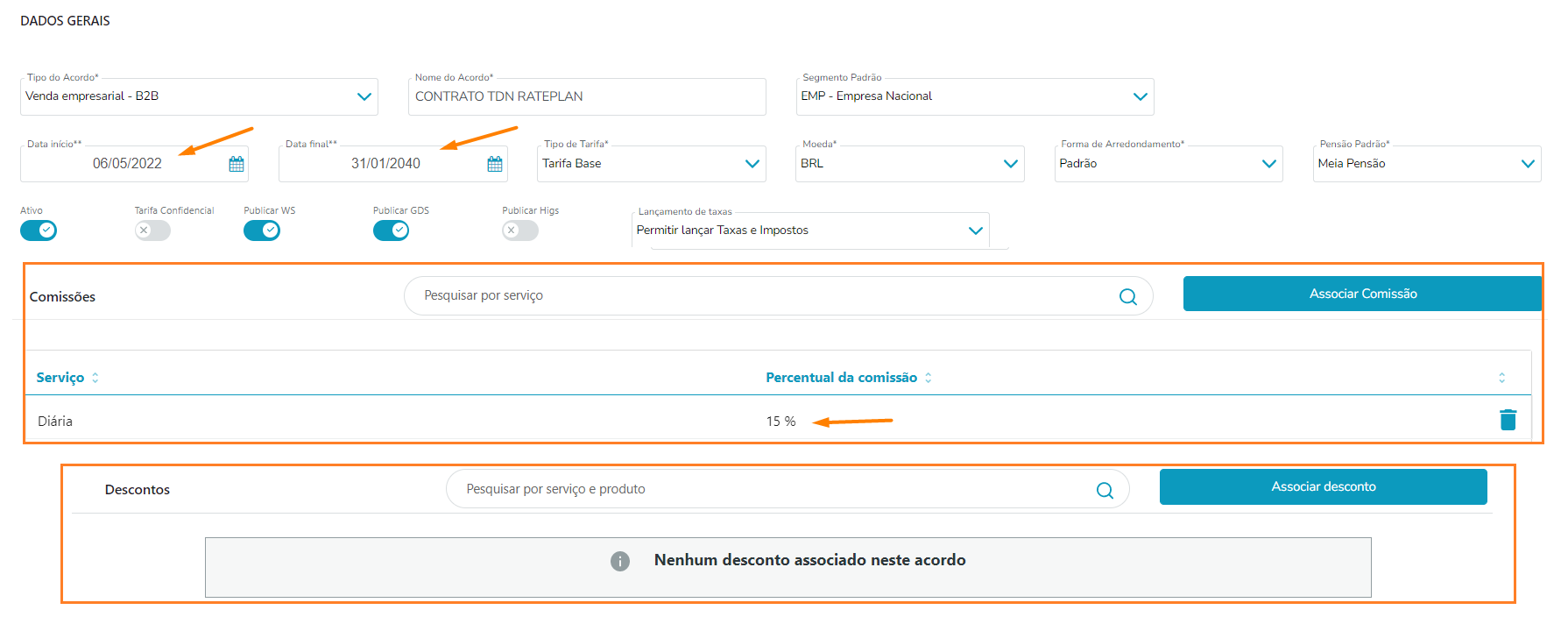Click the search icon in Comissões

click(x=1127, y=297)
